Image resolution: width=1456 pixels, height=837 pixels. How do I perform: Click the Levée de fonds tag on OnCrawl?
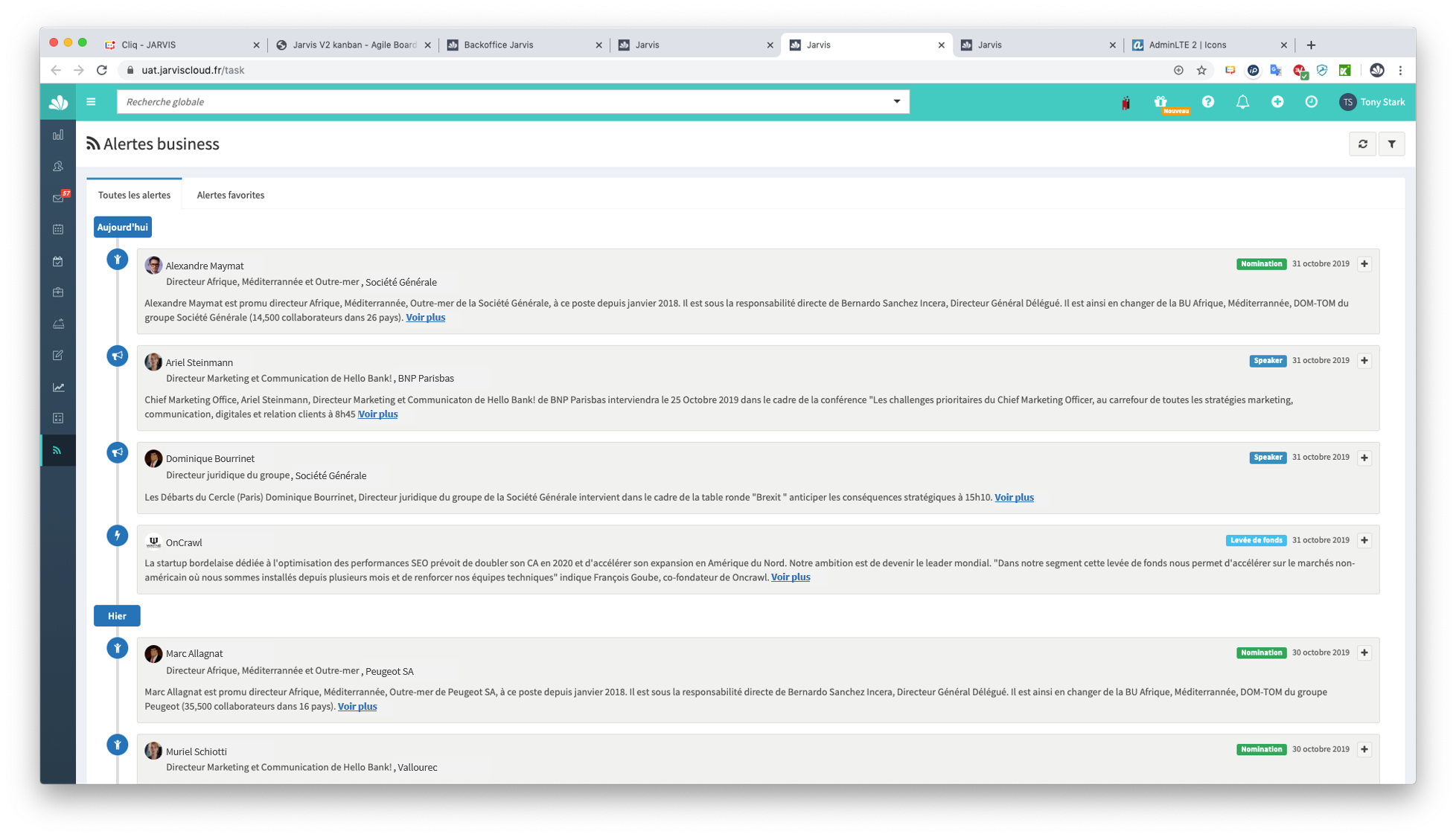(1256, 540)
